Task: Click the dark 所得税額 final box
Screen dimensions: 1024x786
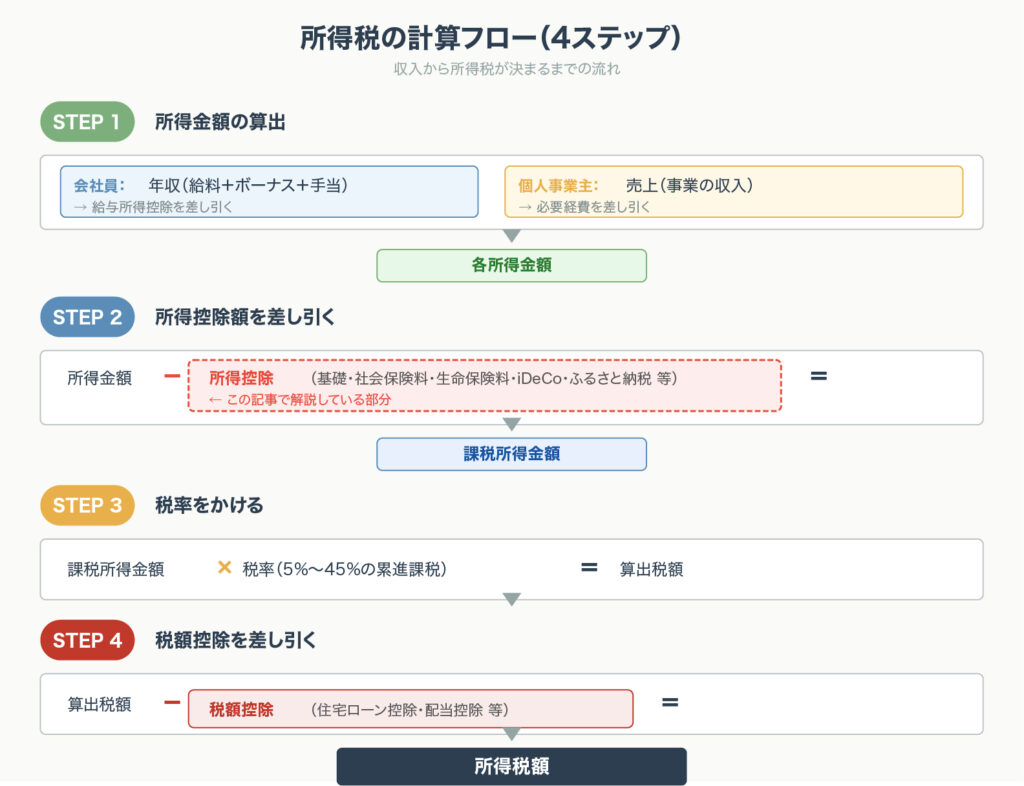Action: pos(511,766)
